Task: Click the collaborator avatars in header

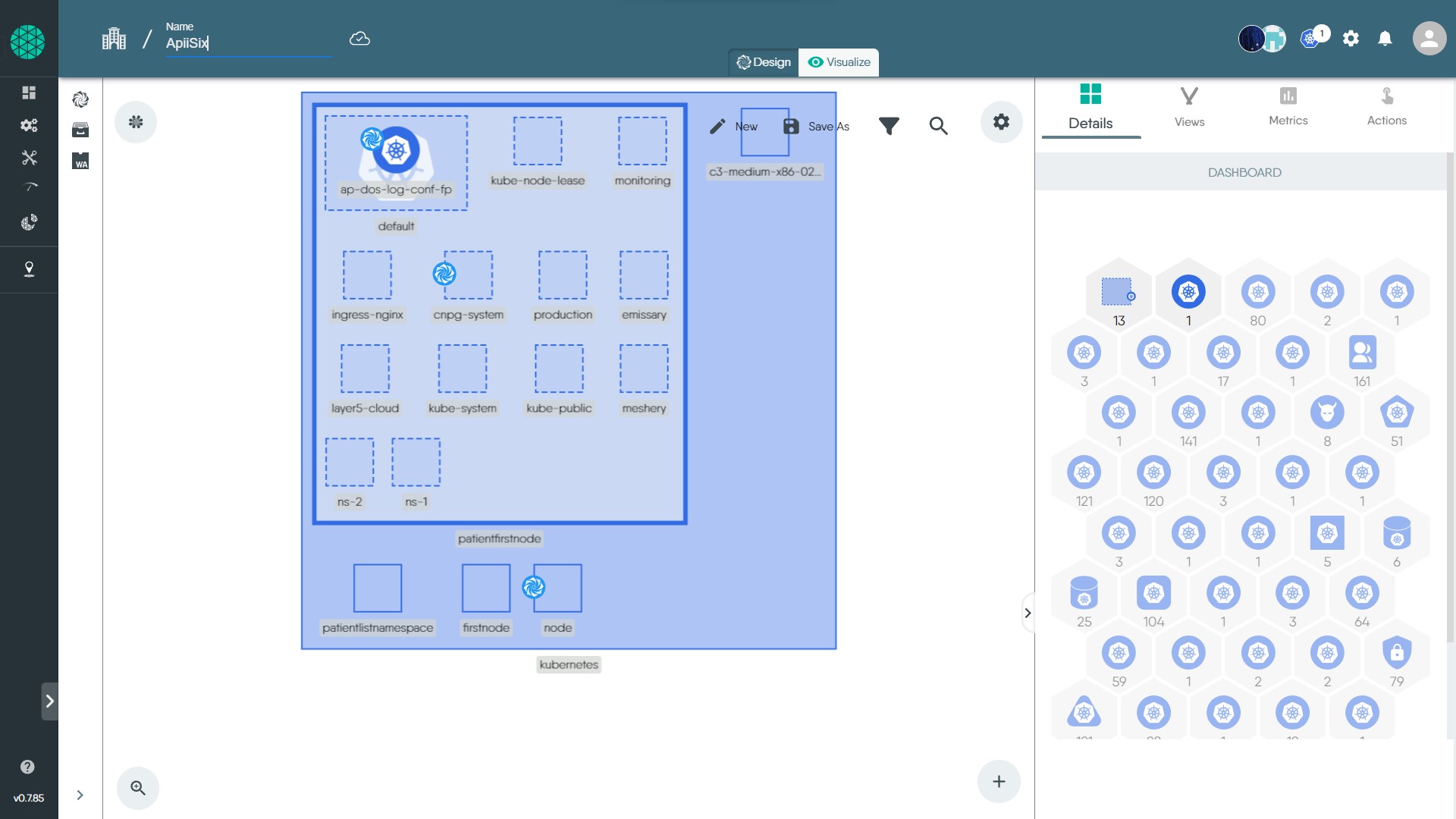Action: point(1263,38)
